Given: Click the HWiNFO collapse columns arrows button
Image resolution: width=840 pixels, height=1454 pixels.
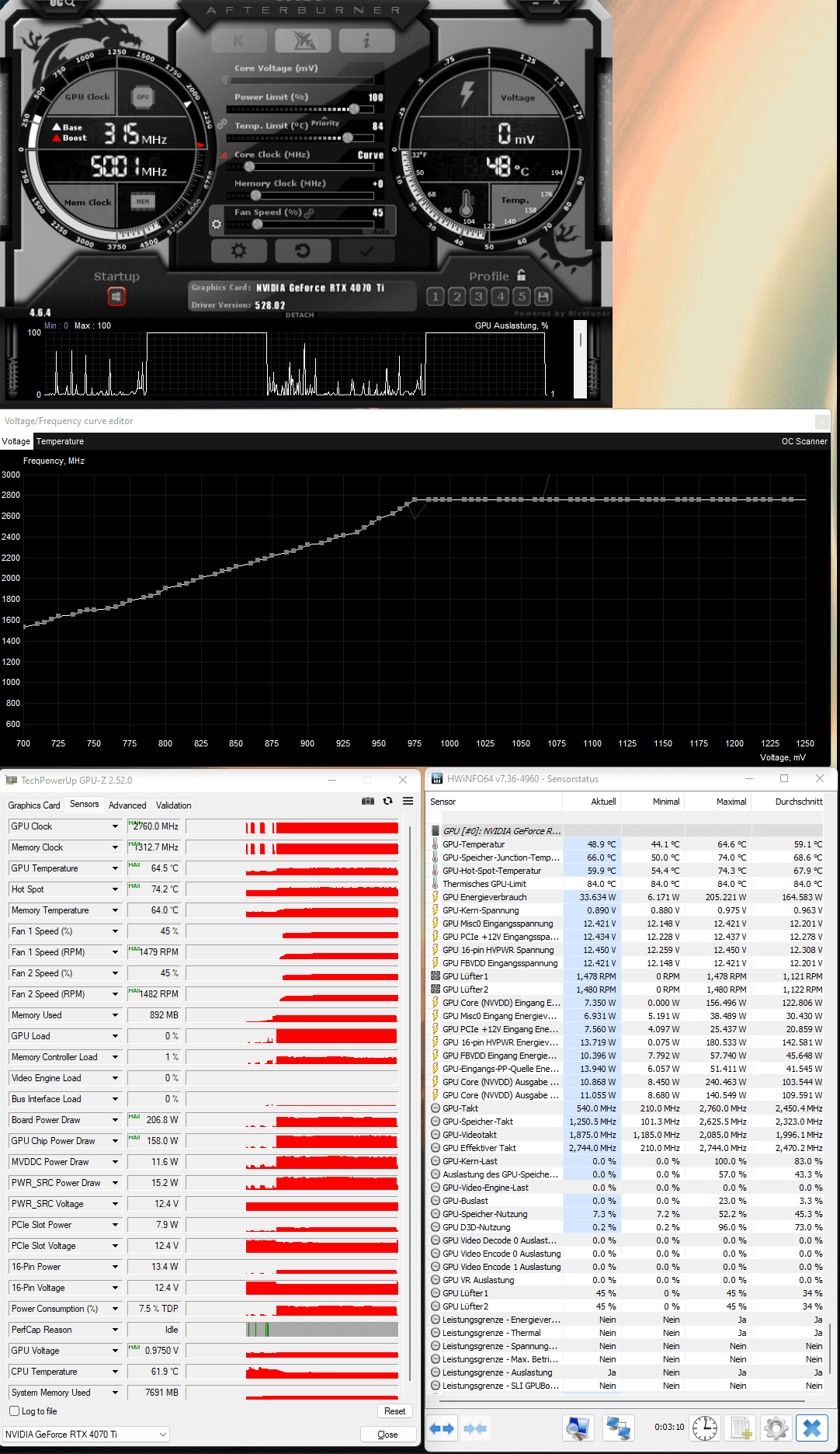Looking at the screenshot, I should 475,1428.
